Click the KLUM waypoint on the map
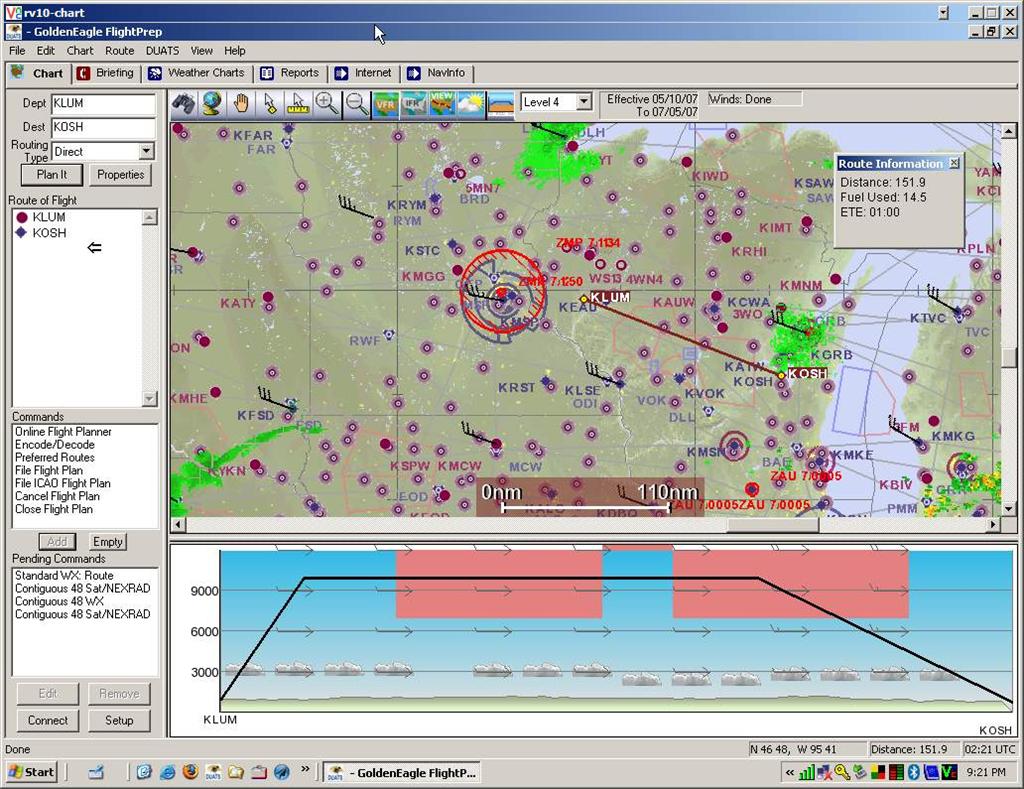 584,299
